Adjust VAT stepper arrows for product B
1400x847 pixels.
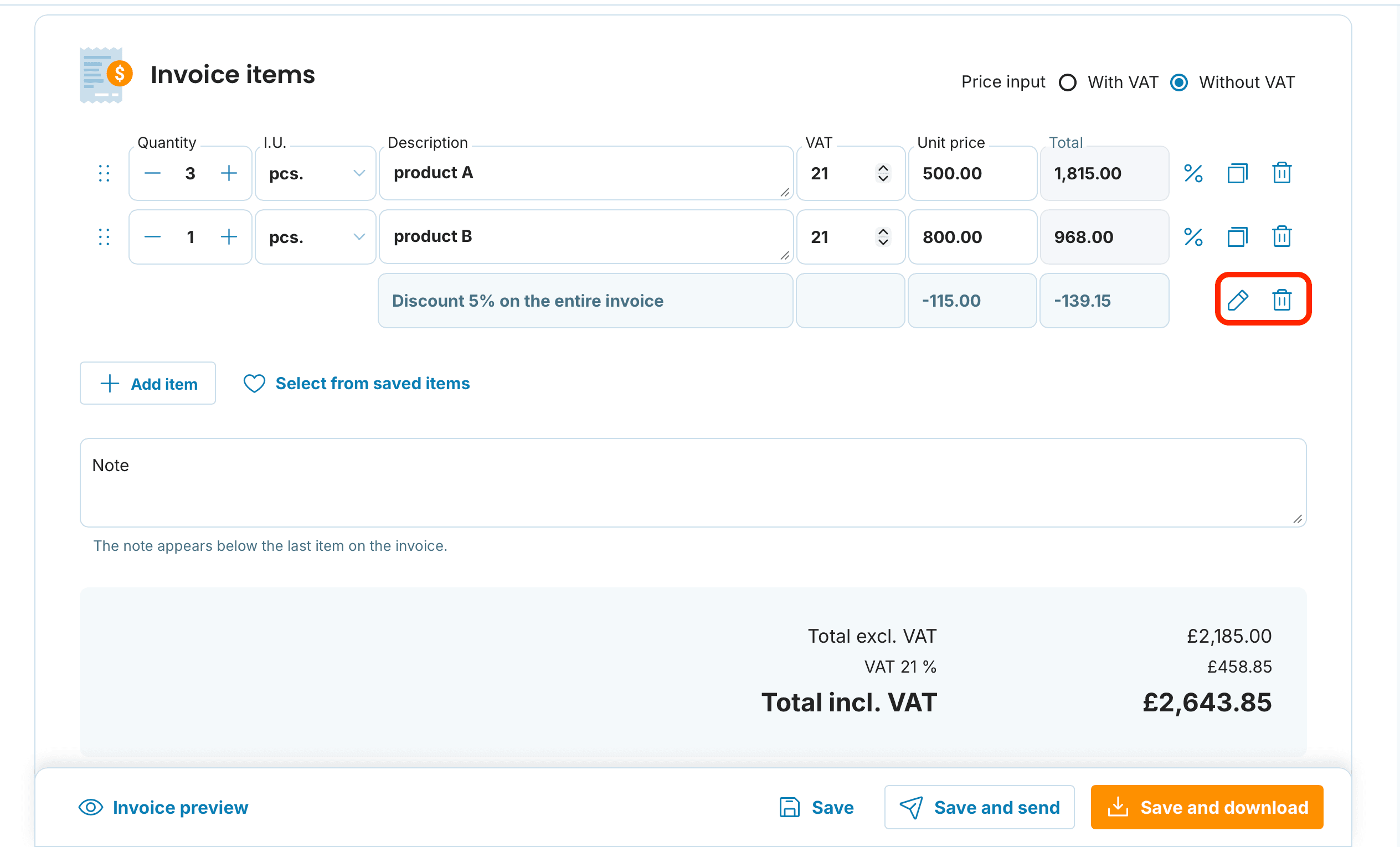[883, 237]
